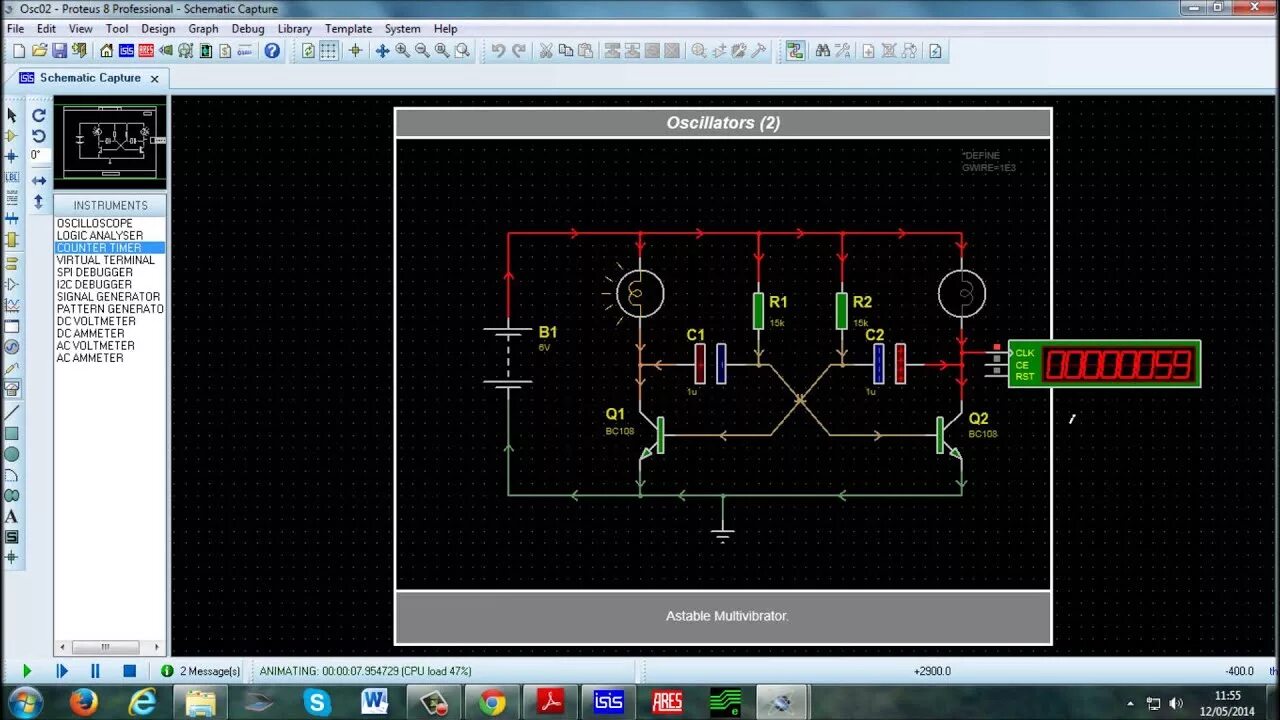Paste from clipboard icon
The image size is (1280, 720).
(586, 50)
